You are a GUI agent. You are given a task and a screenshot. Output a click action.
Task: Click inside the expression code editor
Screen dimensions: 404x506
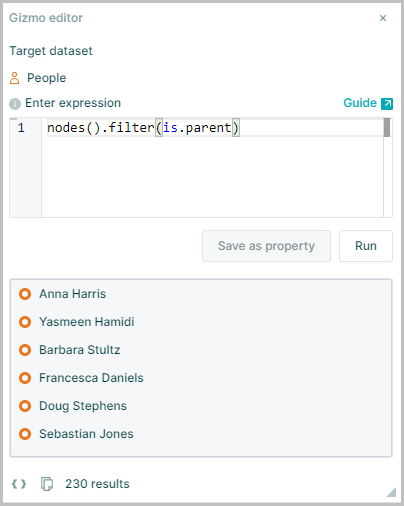[212, 168]
